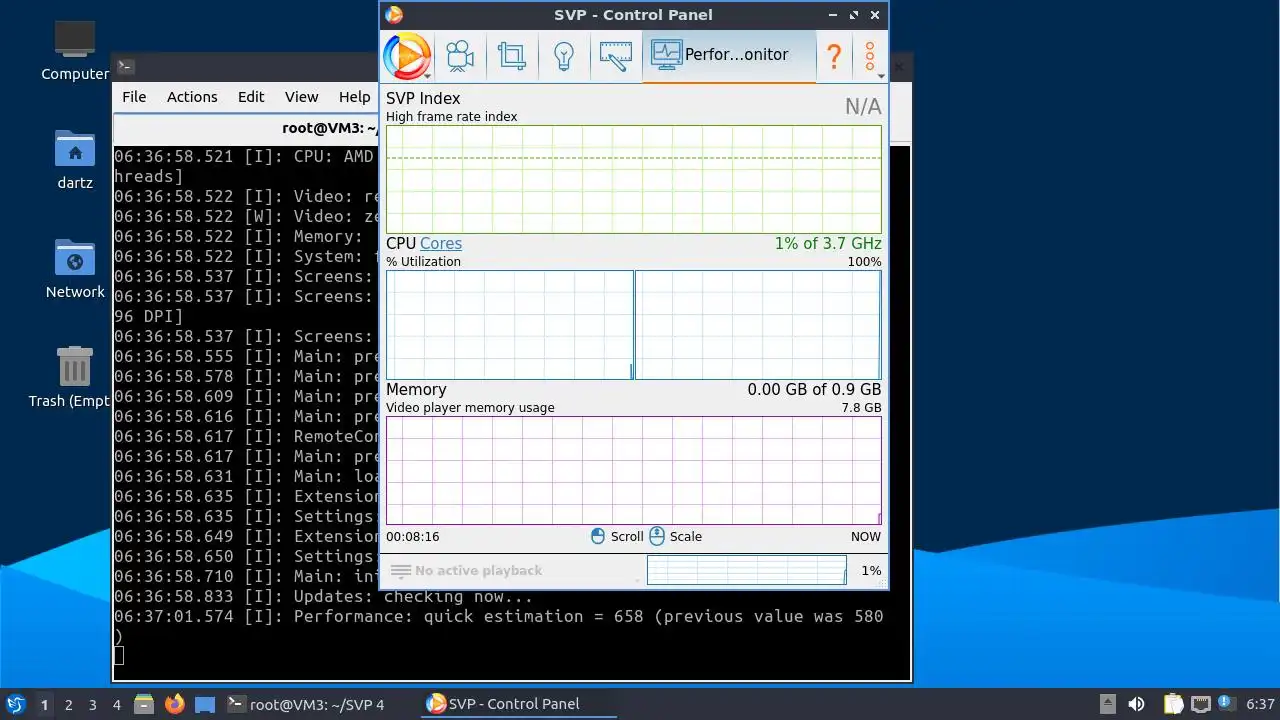Open the Edit menu in terminal window
This screenshot has height=720, width=1280.
click(x=251, y=97)
